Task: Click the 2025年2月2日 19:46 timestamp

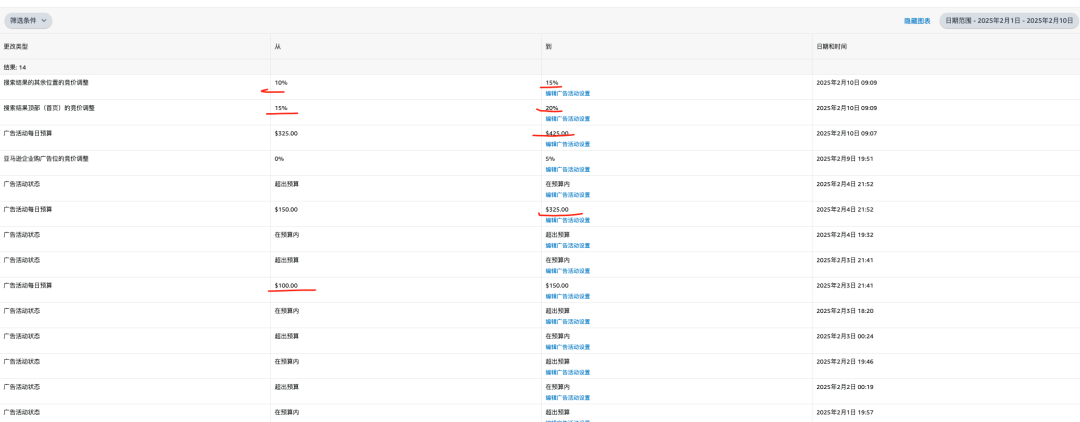Action: click(845, 361)
